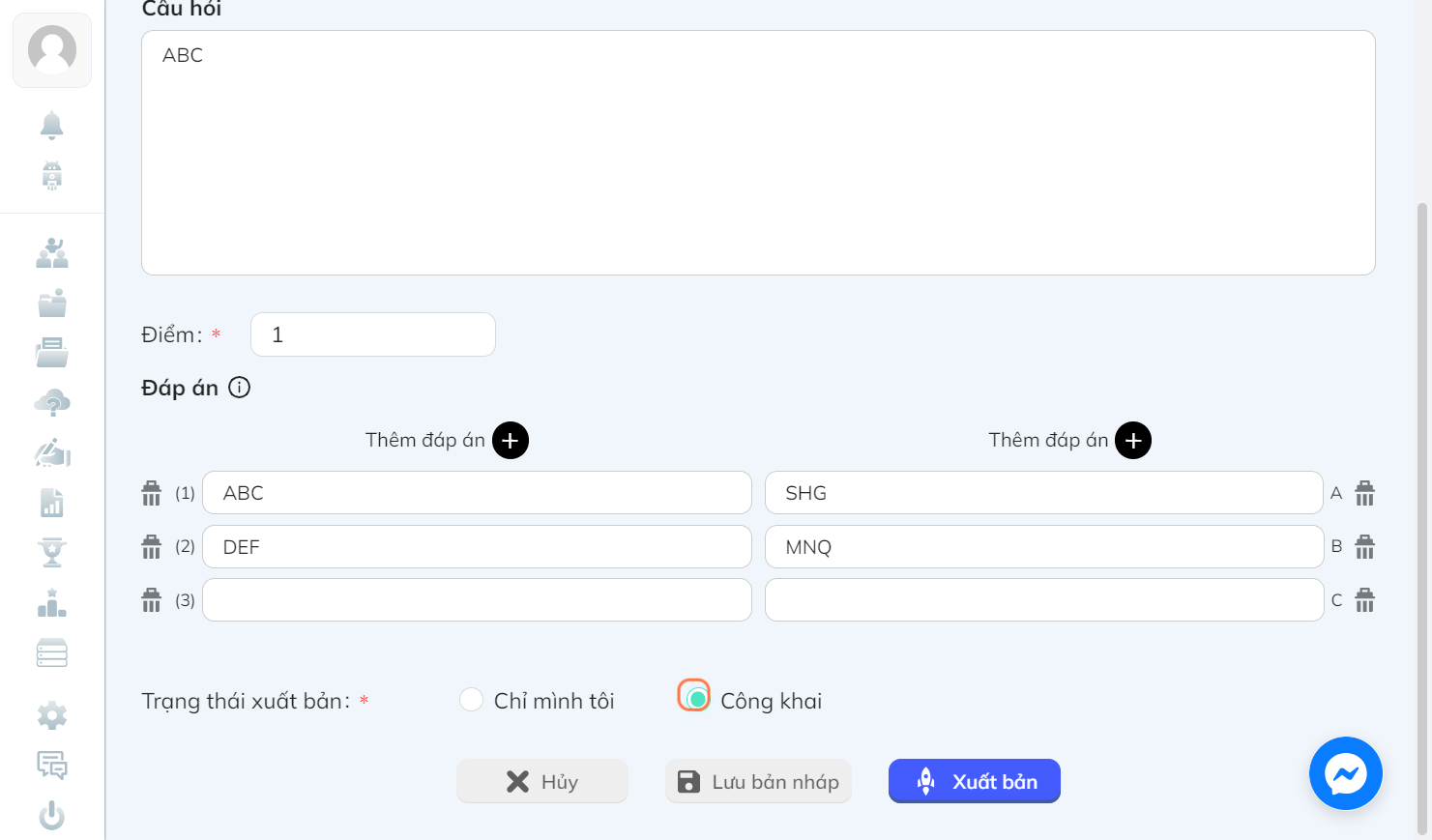Open the Messenger chat bubble
The image size is (1432, 840).
[1346, 773]
